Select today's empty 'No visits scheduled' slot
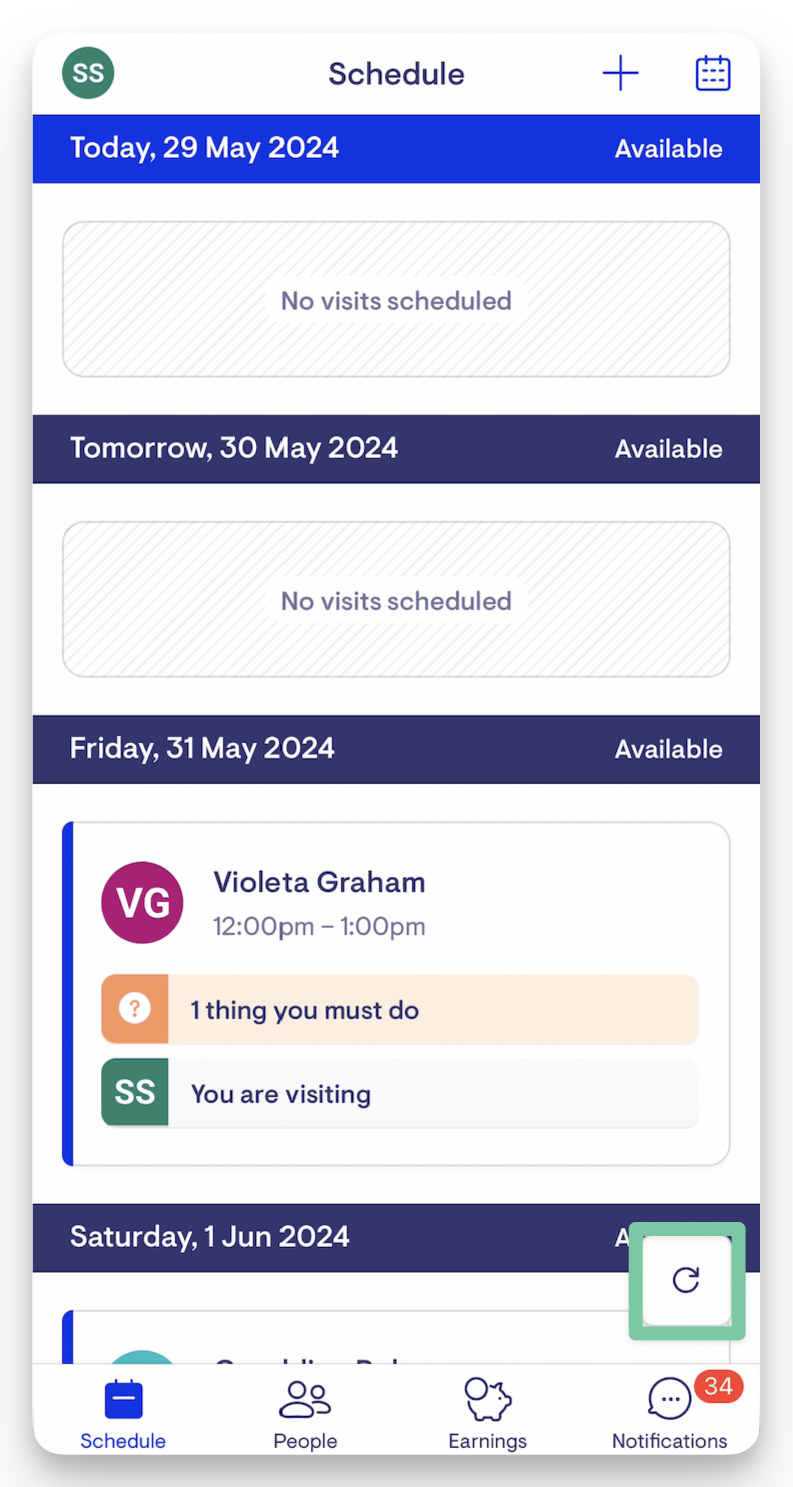Image resolution: width=793 pixels, height=1487 pixels. (396, 300)
